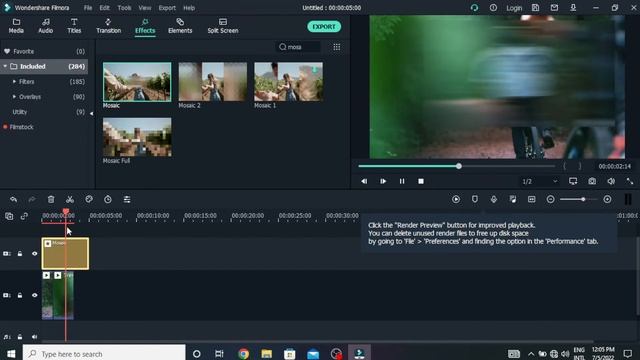The height and width of the screenshot is (360, 640).
Task: Add a marker with shield icon
Action: pos(475,199)
